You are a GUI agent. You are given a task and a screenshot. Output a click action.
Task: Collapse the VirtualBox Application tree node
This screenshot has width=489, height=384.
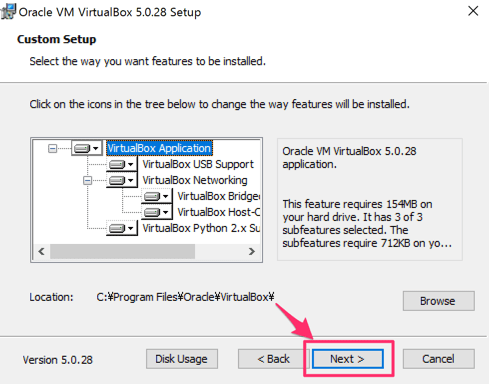52,148
